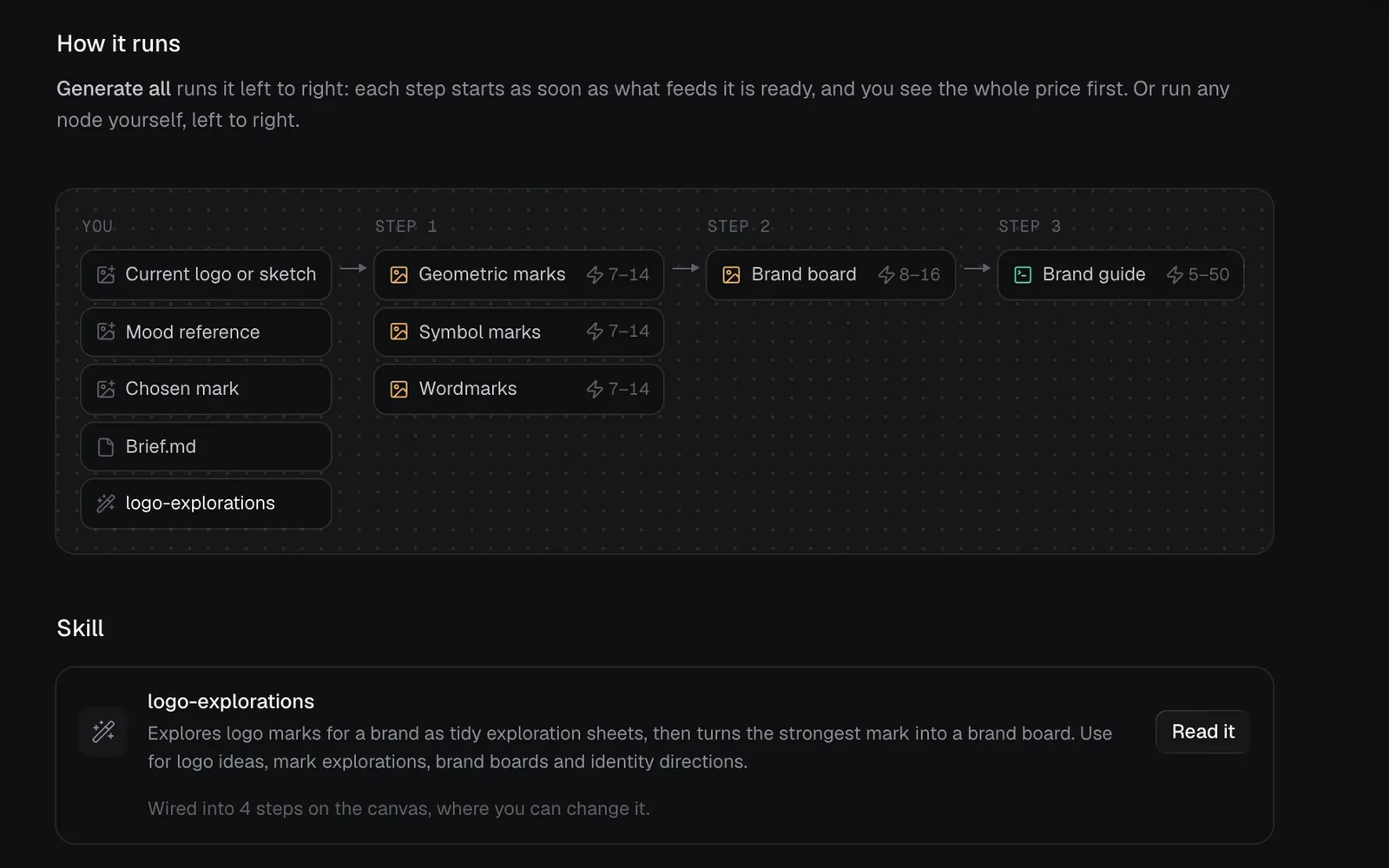This screenshot has height=868, width=1389.
Task: Click the file icon beside Brief.md
Action: 106,447
